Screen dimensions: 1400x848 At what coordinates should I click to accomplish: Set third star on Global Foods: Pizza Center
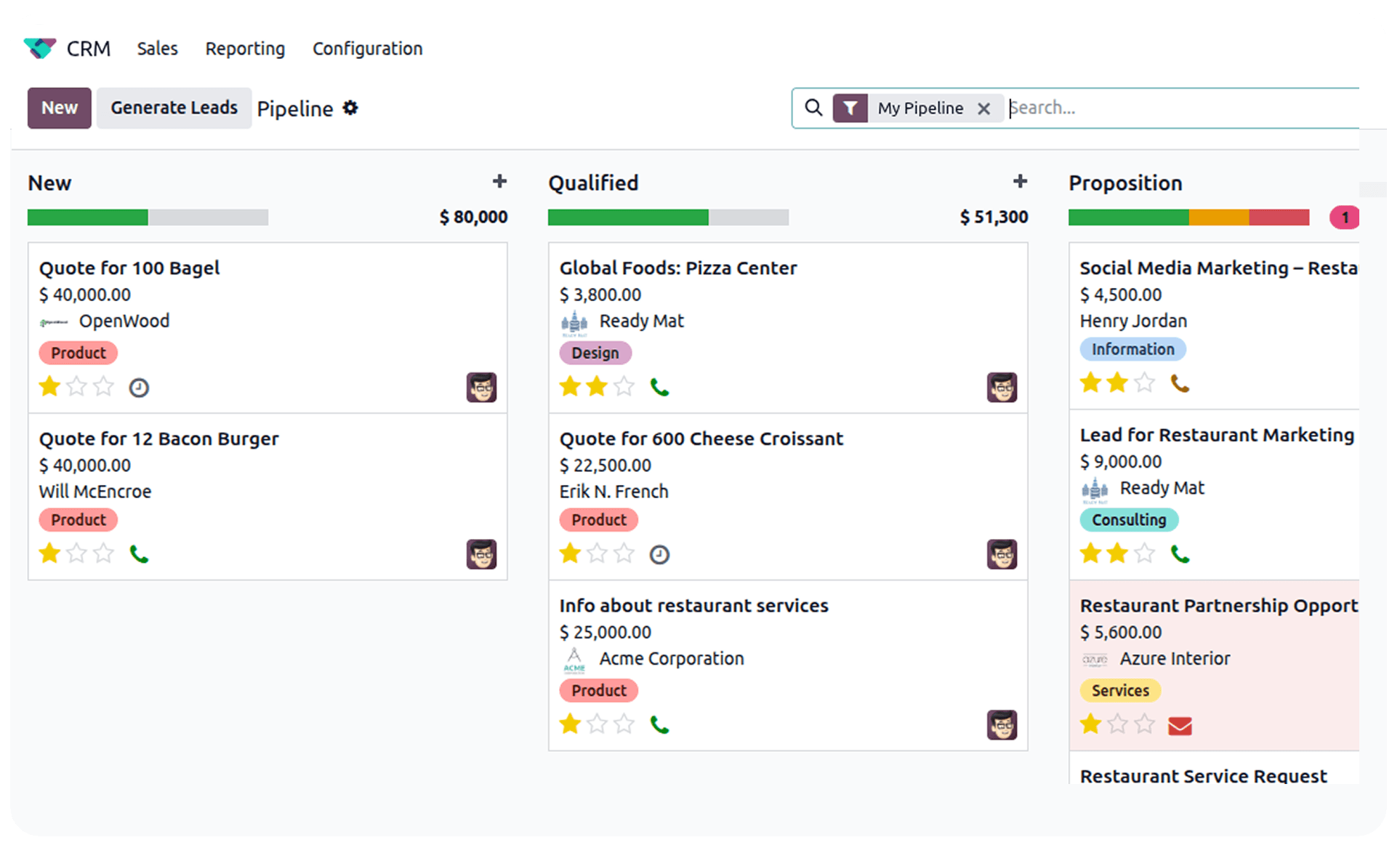(x=624, y=387)
